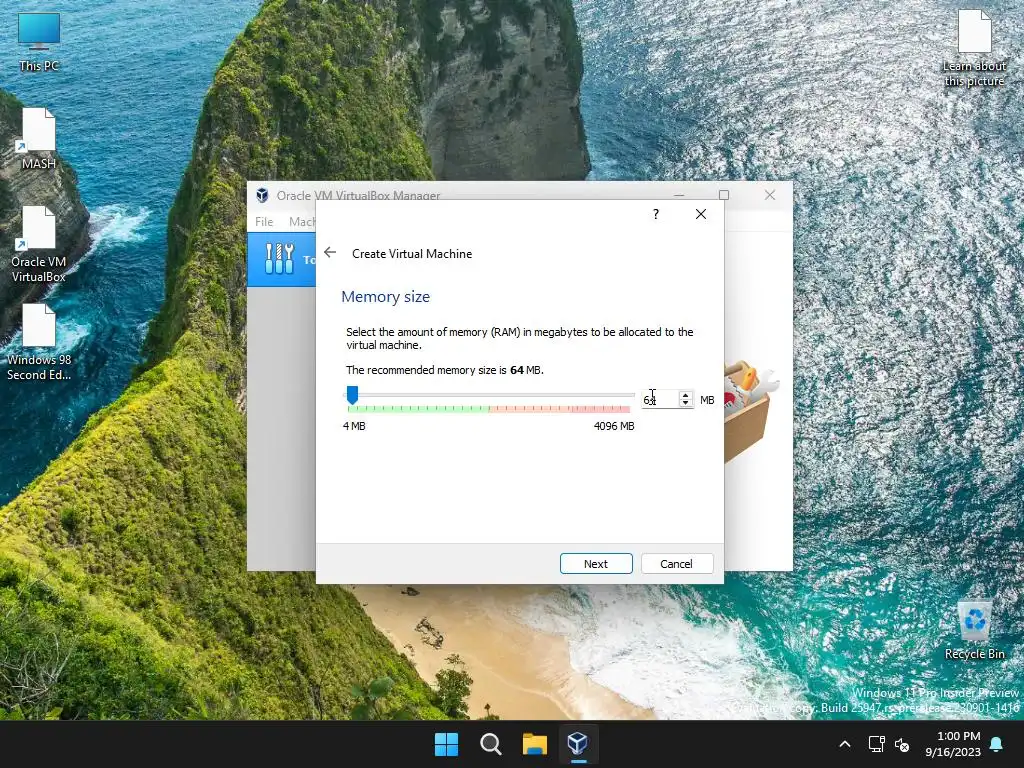Click the Memory size heading
Image resolution: width=1024 pixels, height=768 pixels.
pyautogui.click(x=385, y=296)
